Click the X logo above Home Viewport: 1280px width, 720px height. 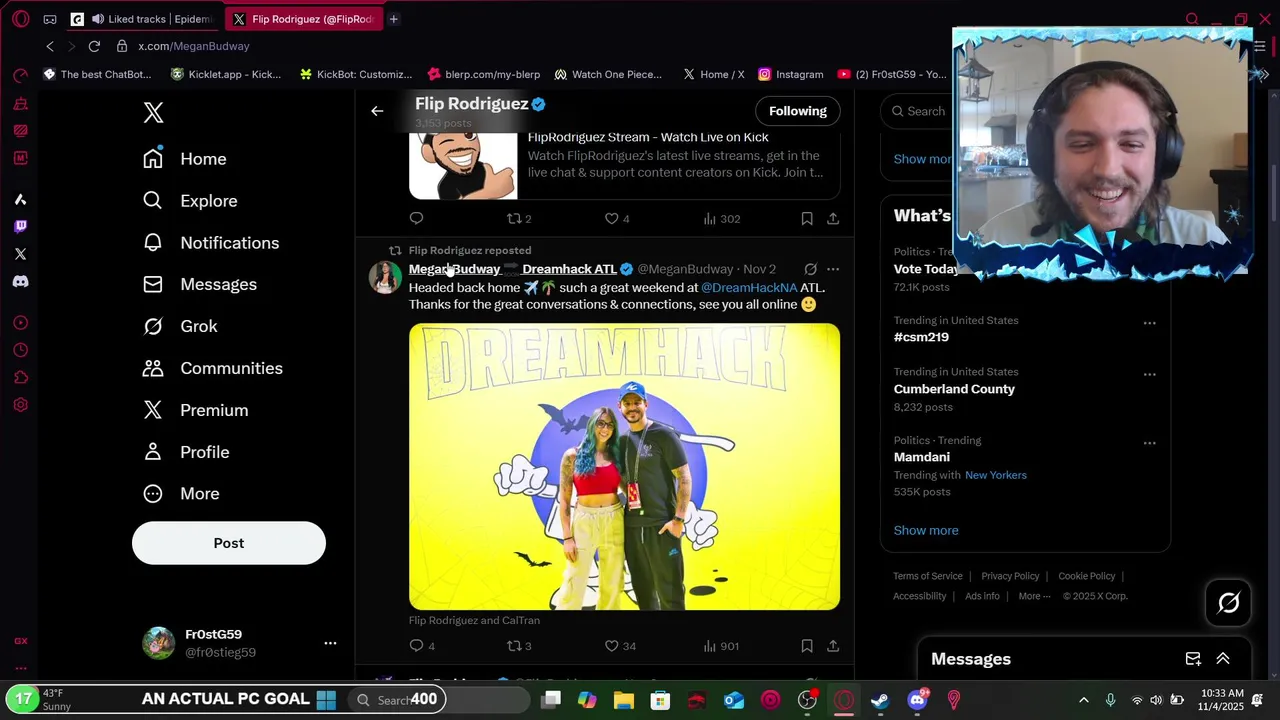click(x=153, y=112)
